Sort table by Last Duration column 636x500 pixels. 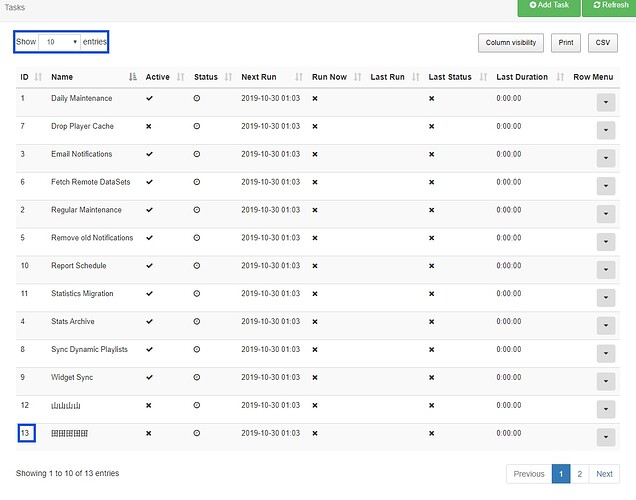tap(530, 77)
